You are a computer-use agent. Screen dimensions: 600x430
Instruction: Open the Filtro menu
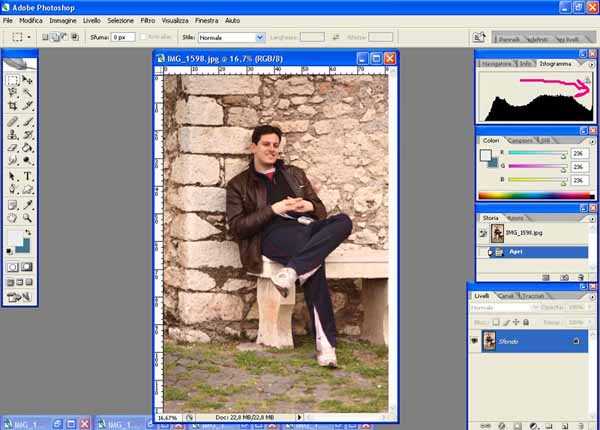147,20
